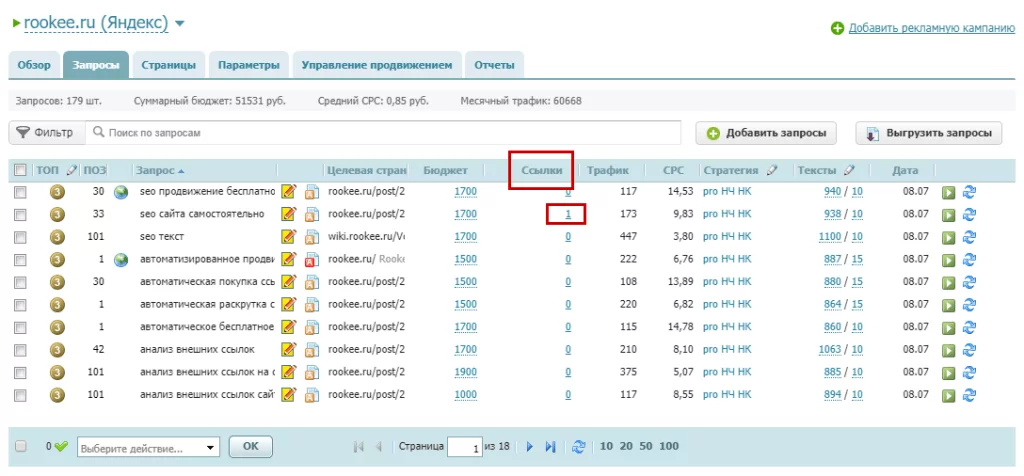1024x476 pixels.
Task: Jump to last page in pagination
Action: tap(551, 447)
